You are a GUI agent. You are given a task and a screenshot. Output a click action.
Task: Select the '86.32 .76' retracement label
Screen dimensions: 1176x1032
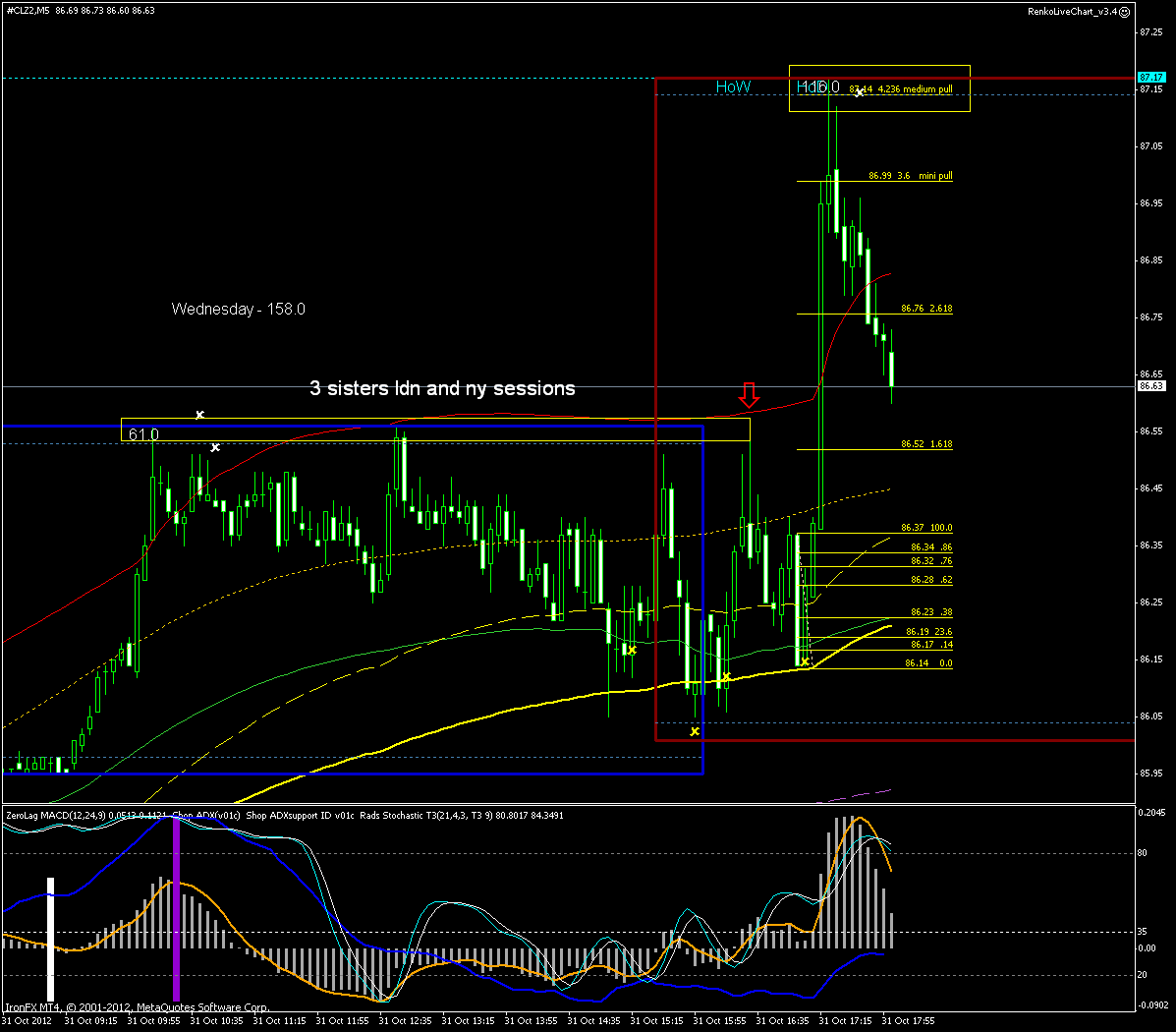pos(930,560)
